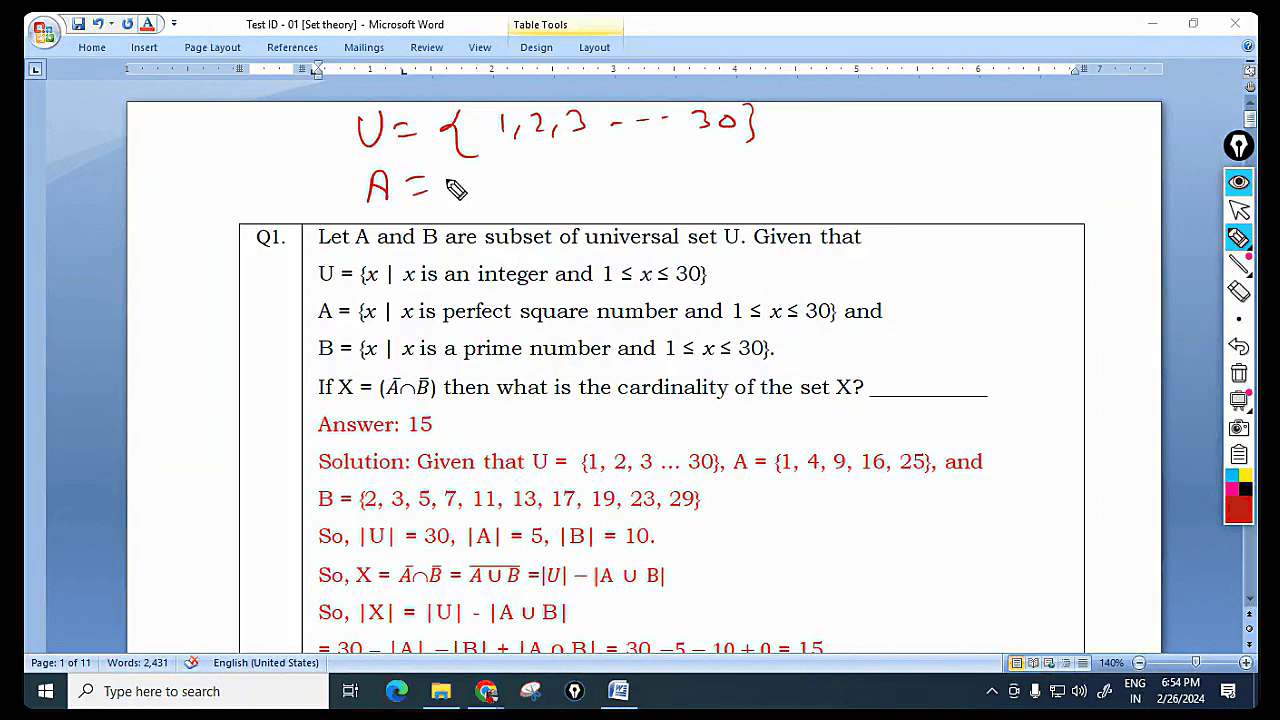Image resolution: width=1280 pixels, height=720 pixels.
Task: Pick black color swatch
Action: click(1246, 489)
